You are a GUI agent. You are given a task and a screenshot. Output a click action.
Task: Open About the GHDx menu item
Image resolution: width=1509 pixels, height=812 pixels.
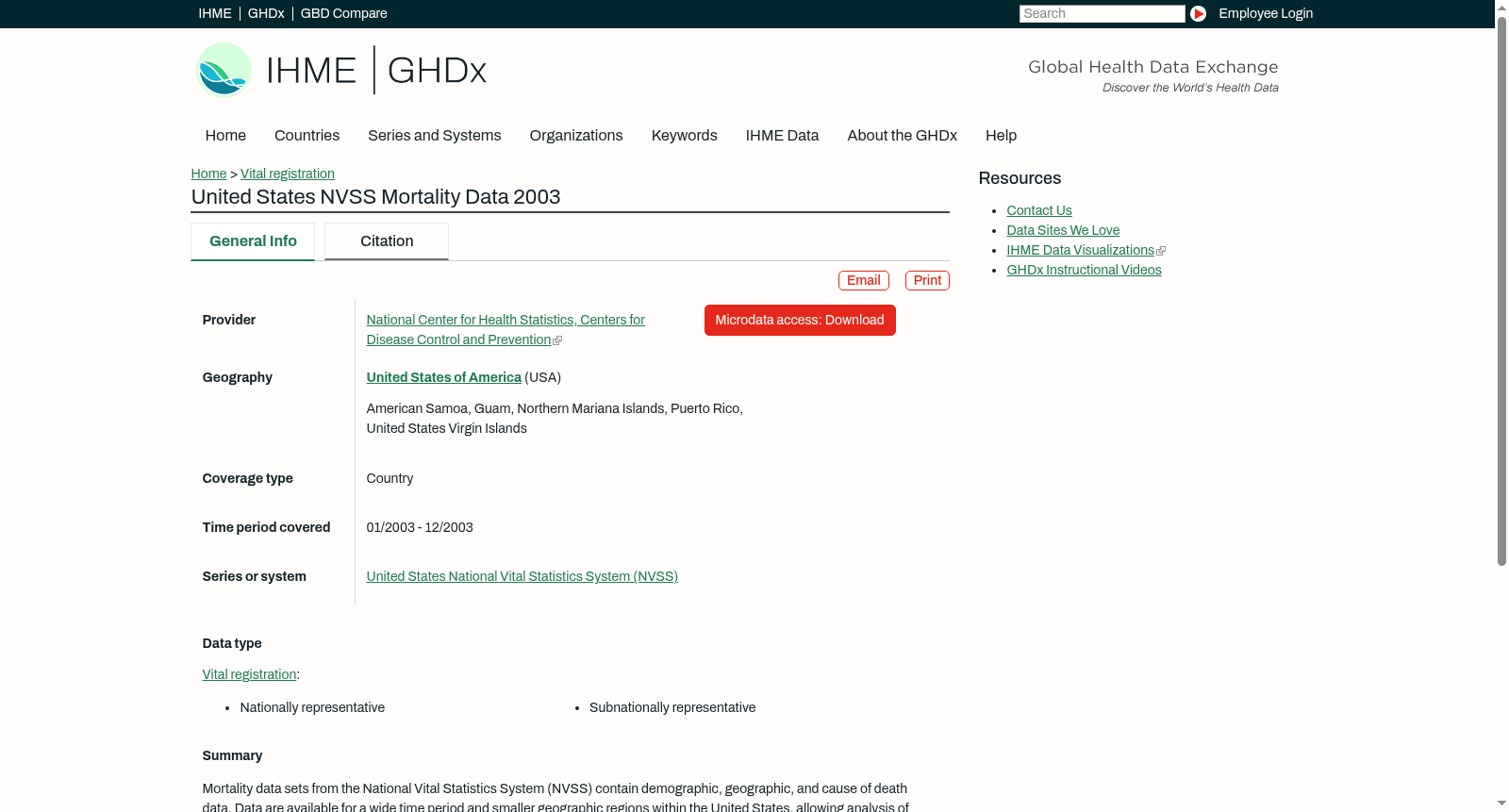click(x=903, y=136)
